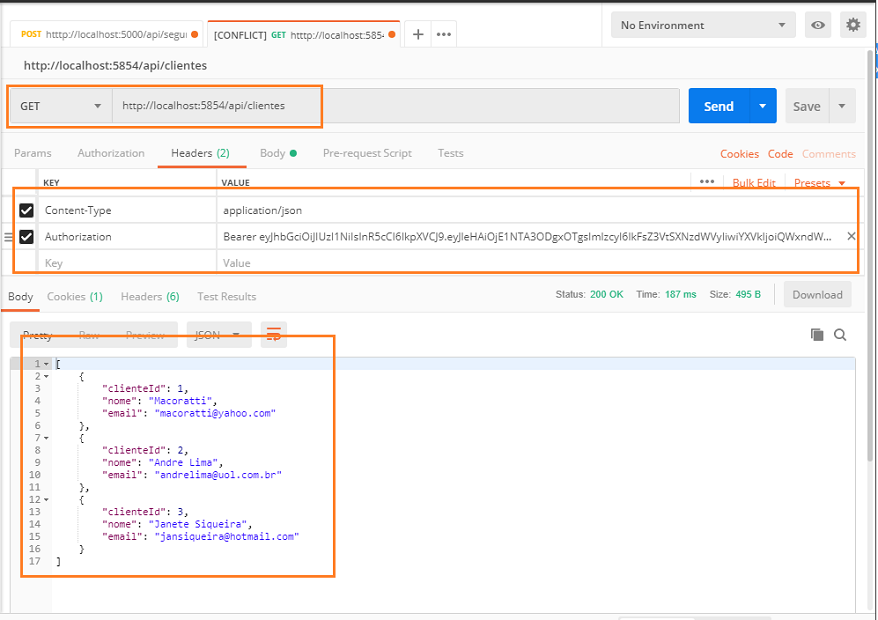Screen dimensions: 878x620
Task: Grab the Authorization row drag handle
Action: coord(8,237)
